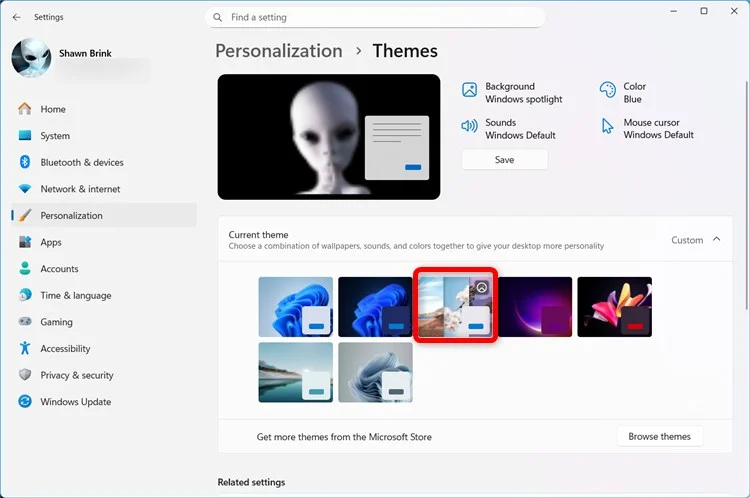Screen dimensions: 750x498
Task: Click the Mouse cursor pointer icon
Action: [607, 126]
